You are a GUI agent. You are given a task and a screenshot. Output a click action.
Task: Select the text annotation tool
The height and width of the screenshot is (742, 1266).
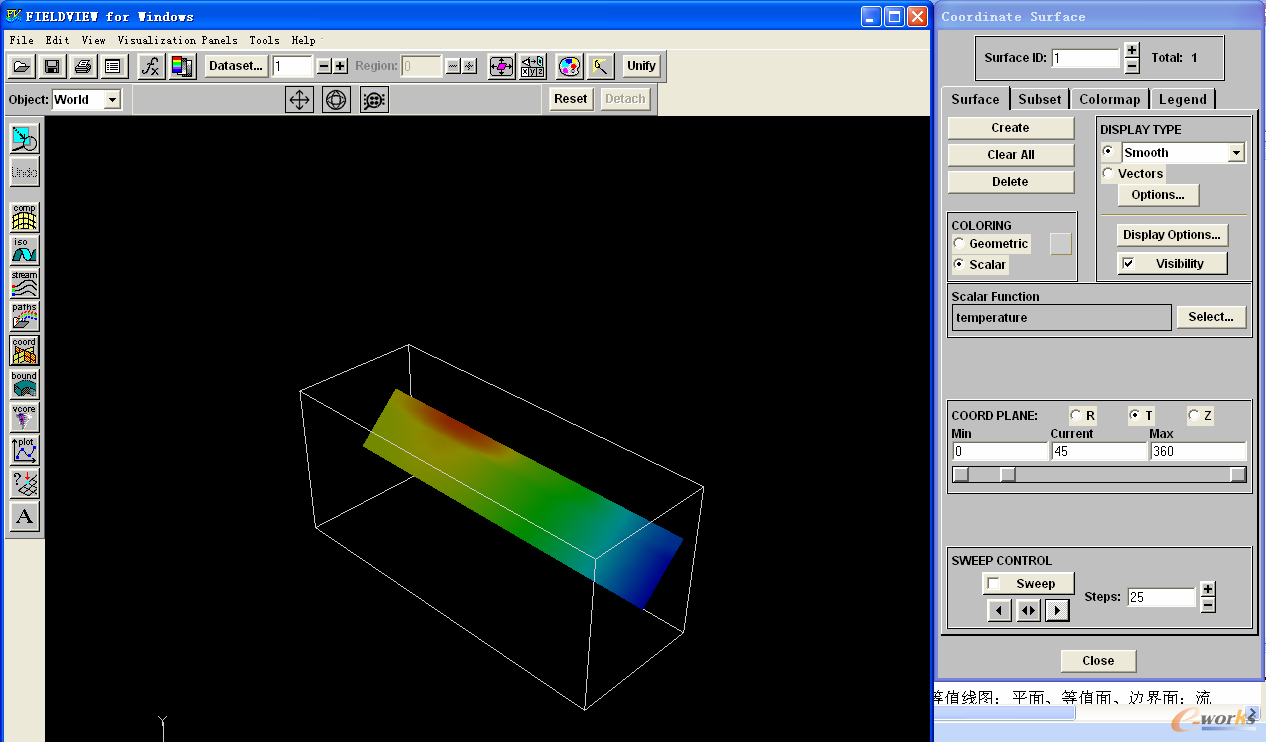[24, 517]
